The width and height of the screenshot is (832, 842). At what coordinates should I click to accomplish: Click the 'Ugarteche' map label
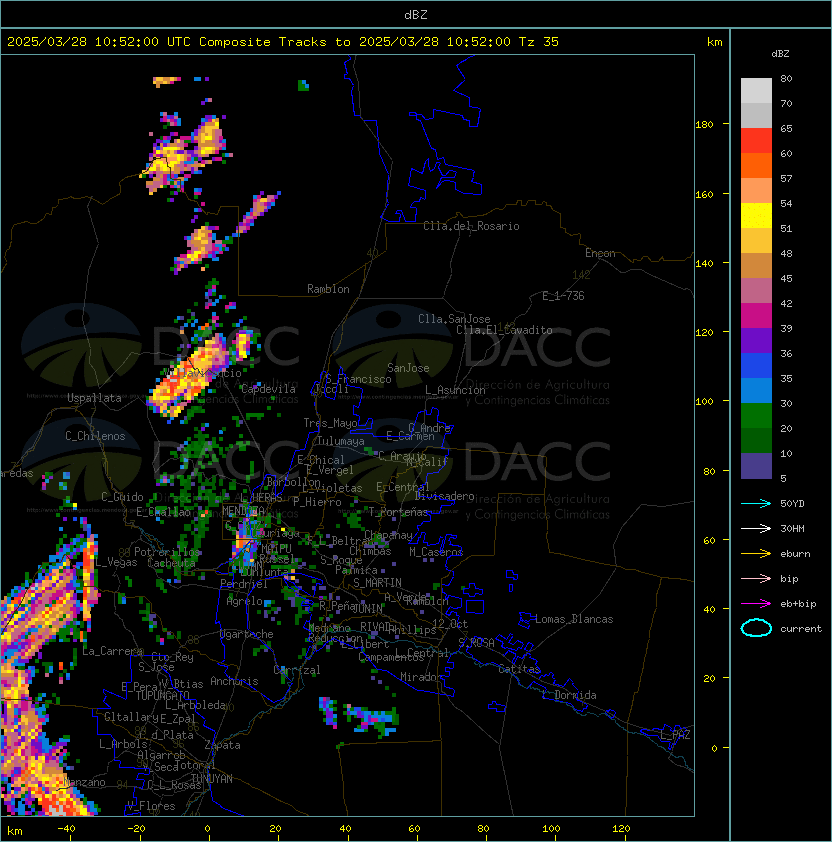pos(246,634)
